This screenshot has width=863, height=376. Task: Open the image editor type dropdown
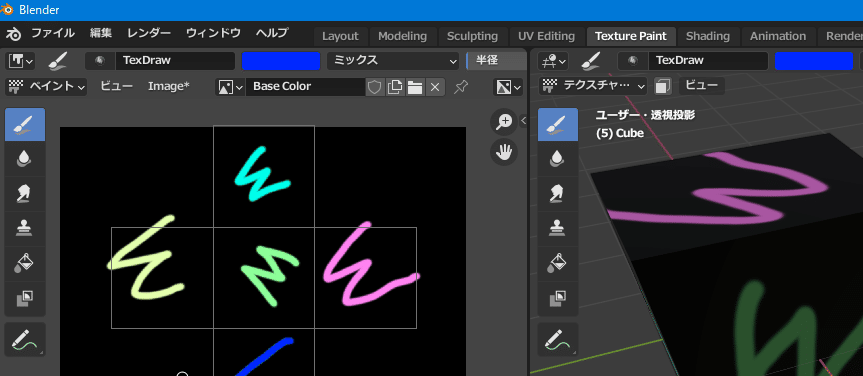click(x=21, y=61)
